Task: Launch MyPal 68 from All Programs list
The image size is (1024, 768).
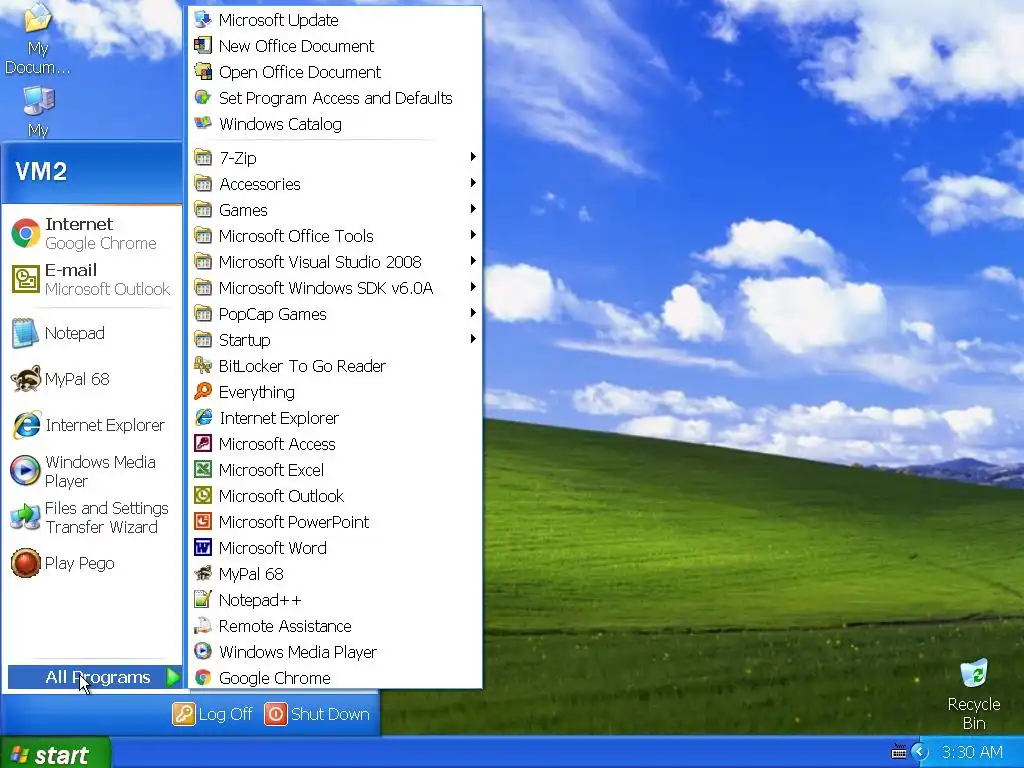Action: pos(335,574)
